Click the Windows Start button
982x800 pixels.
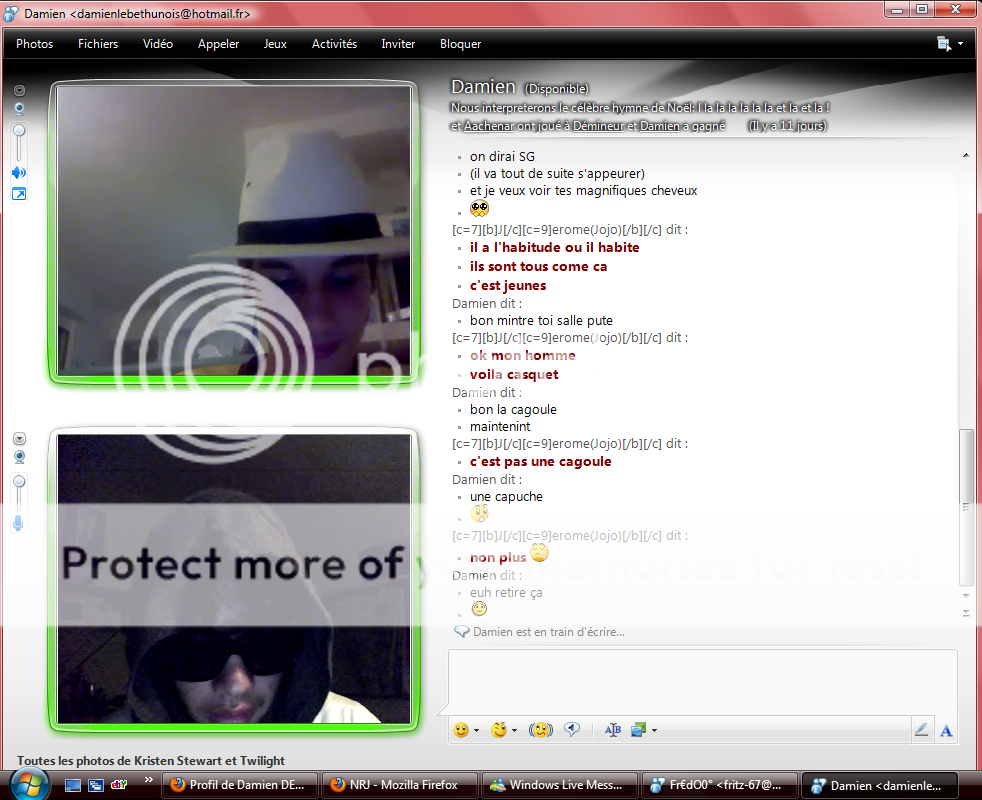(x=29, y=786)
